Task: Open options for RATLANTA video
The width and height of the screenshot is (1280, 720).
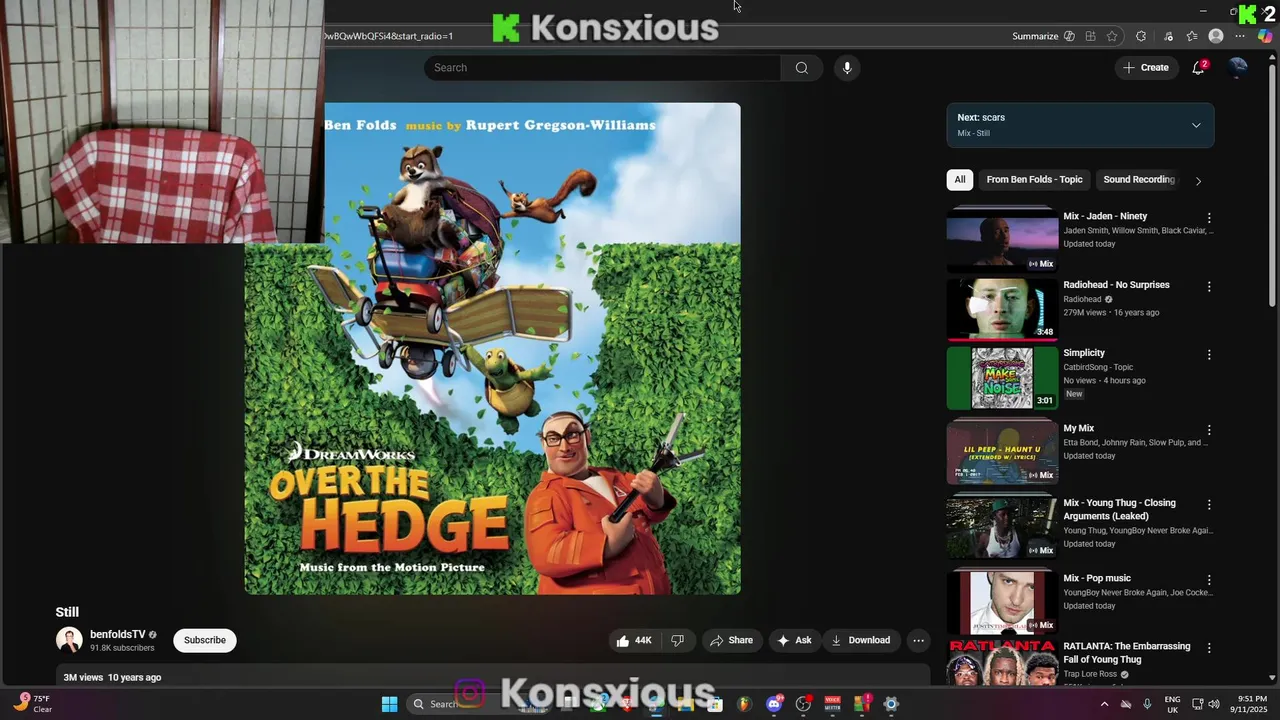Action: click(1209, 647)
